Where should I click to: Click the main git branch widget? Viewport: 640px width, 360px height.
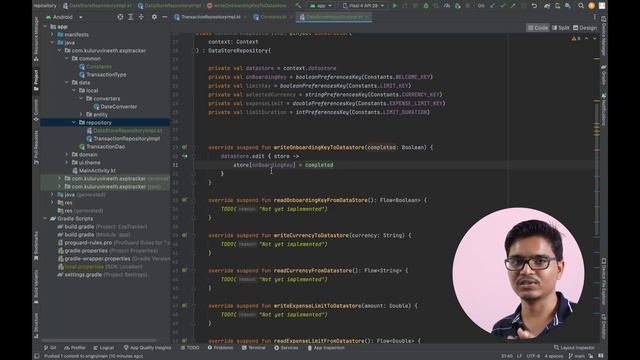pos(577,356)
